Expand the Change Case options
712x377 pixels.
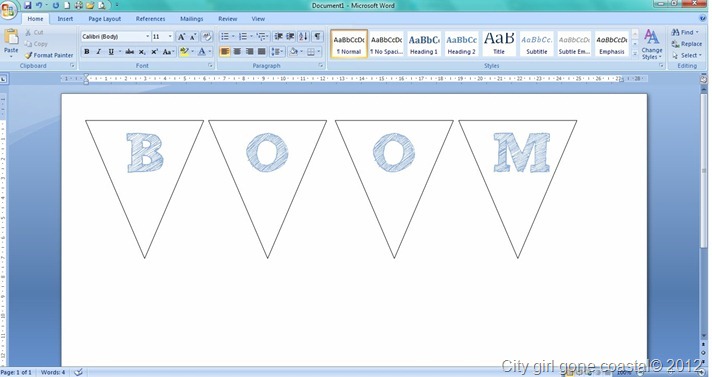[168, 52]
